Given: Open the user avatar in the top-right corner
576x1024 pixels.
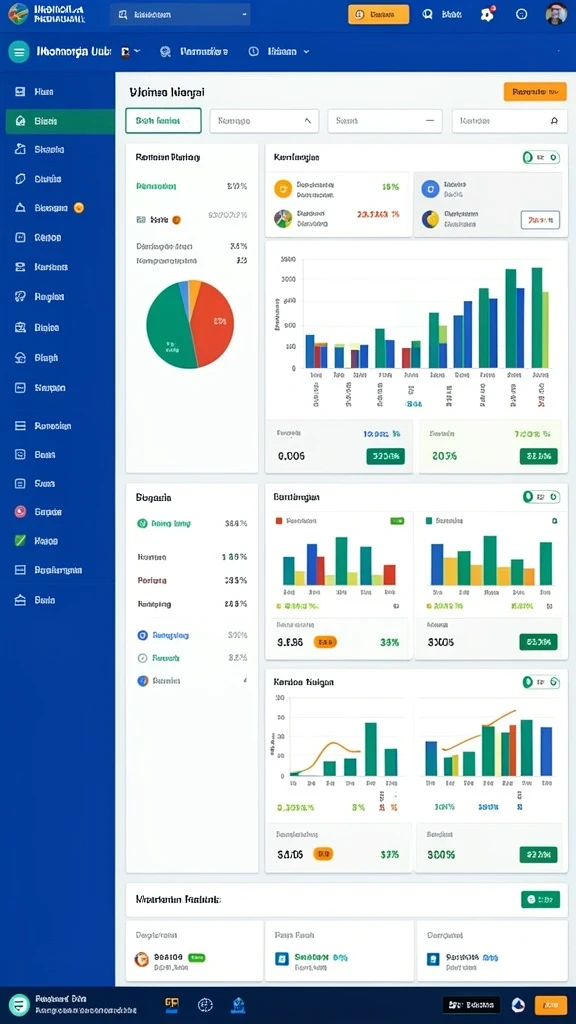Looking at the screenshot, I should (x=556, y=14).
